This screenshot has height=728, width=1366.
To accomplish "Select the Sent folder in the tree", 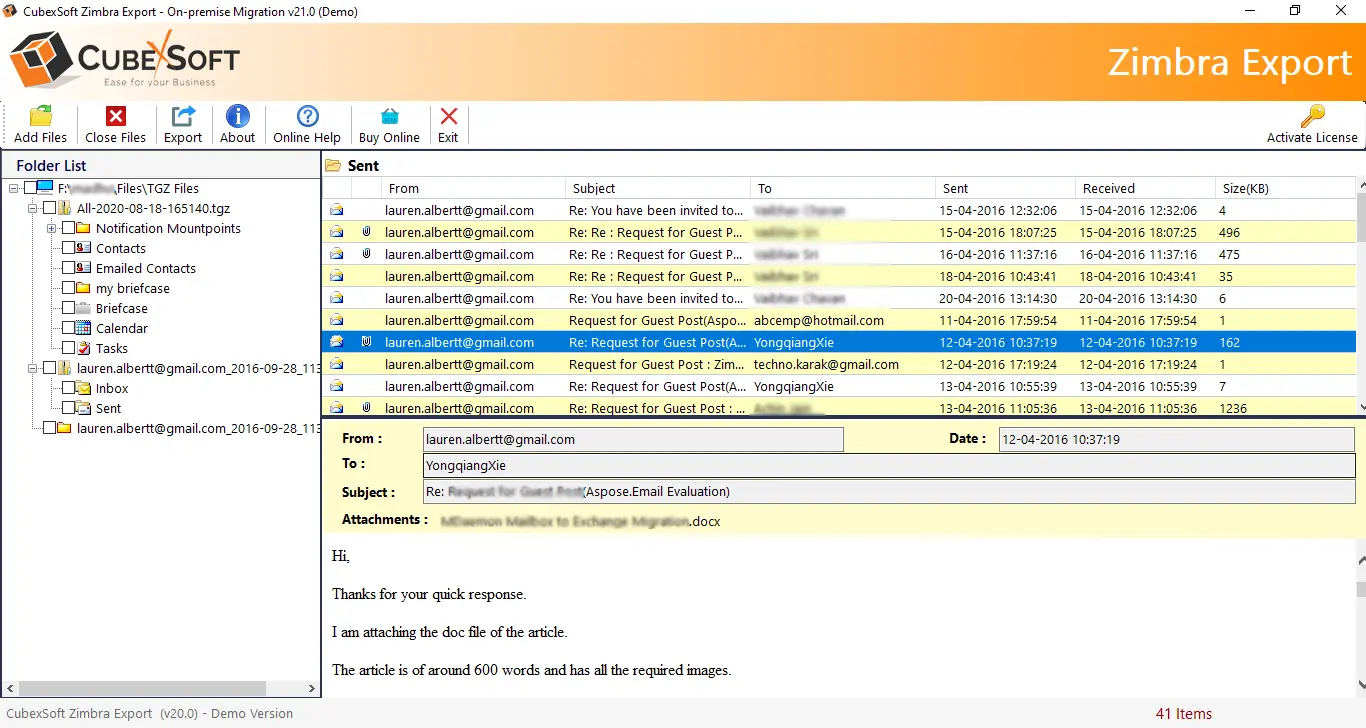I will click(x=108, y=408).
